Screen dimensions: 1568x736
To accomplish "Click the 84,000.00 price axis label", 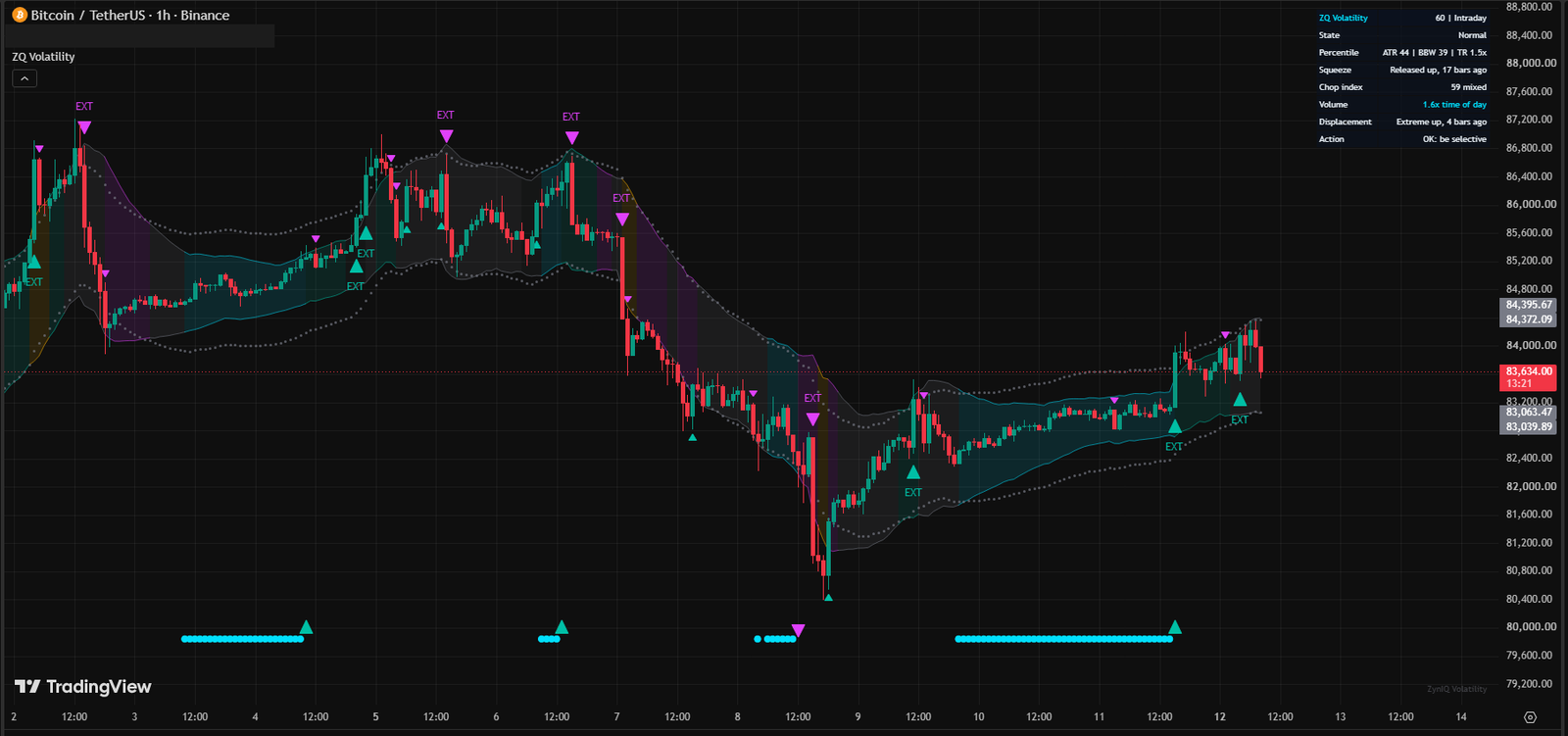I will [1529, 346].
